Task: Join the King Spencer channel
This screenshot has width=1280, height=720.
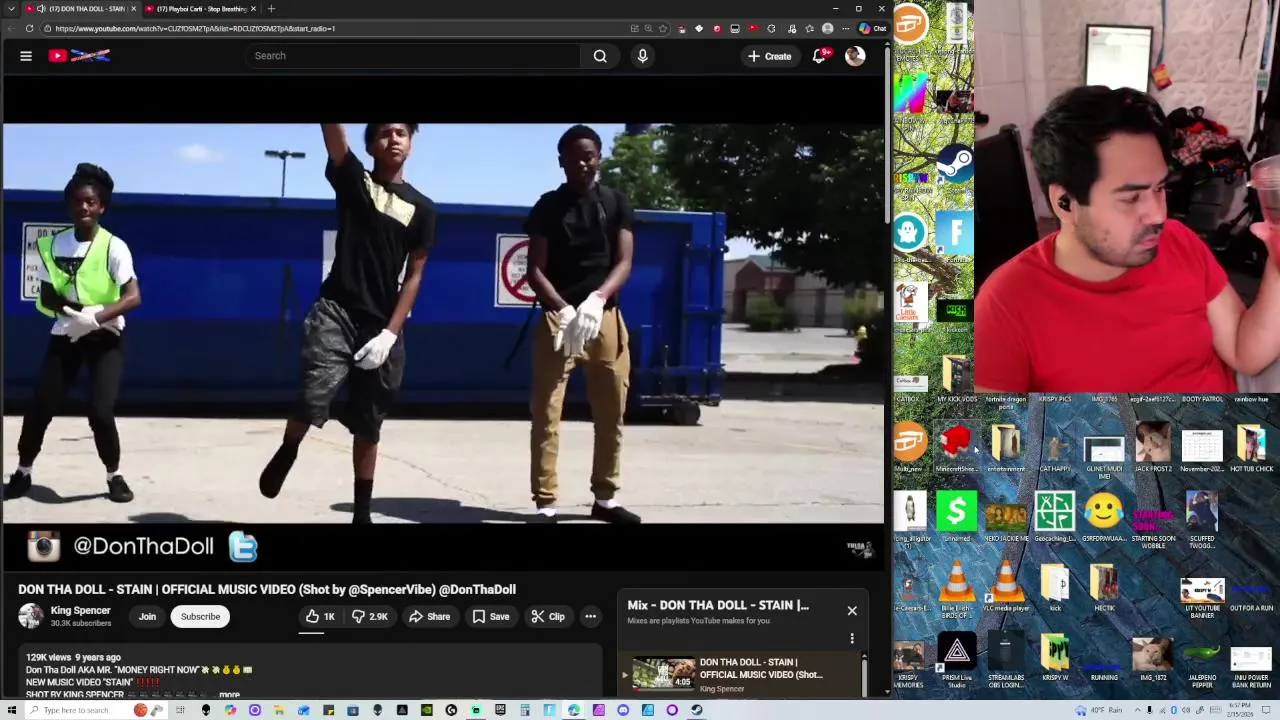Action: pyautogui.click(x=147, y=616)
